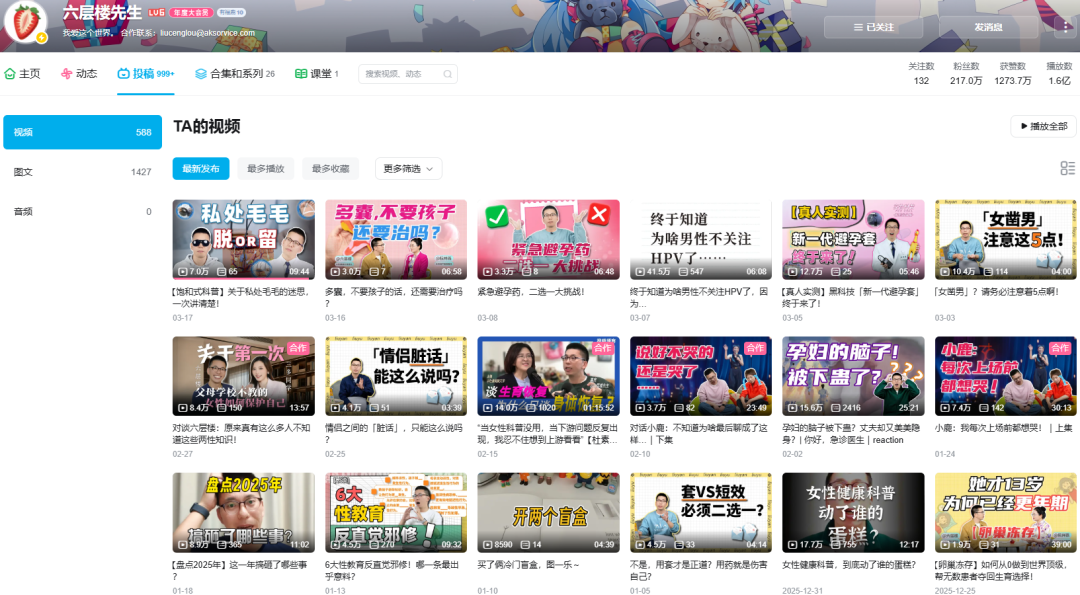Go to 主页 home tab

point(23,74)
